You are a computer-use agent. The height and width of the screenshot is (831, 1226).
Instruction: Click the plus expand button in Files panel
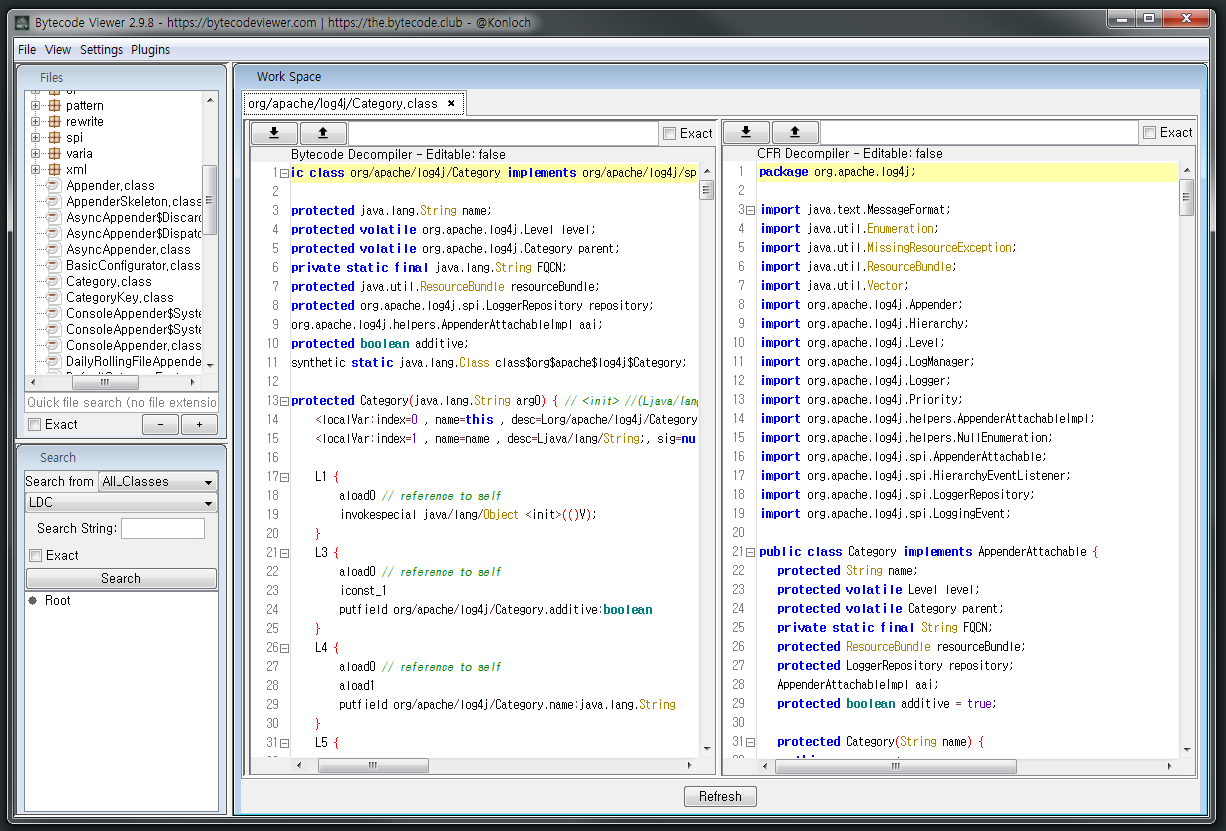coord(199,425)
